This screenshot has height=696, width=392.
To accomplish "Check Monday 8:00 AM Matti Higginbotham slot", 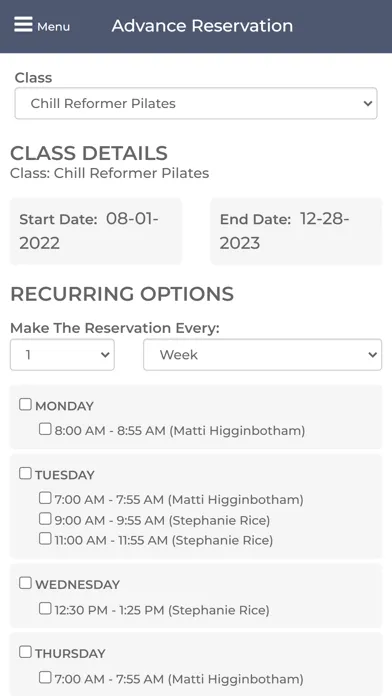I will (x=45, y=429).
